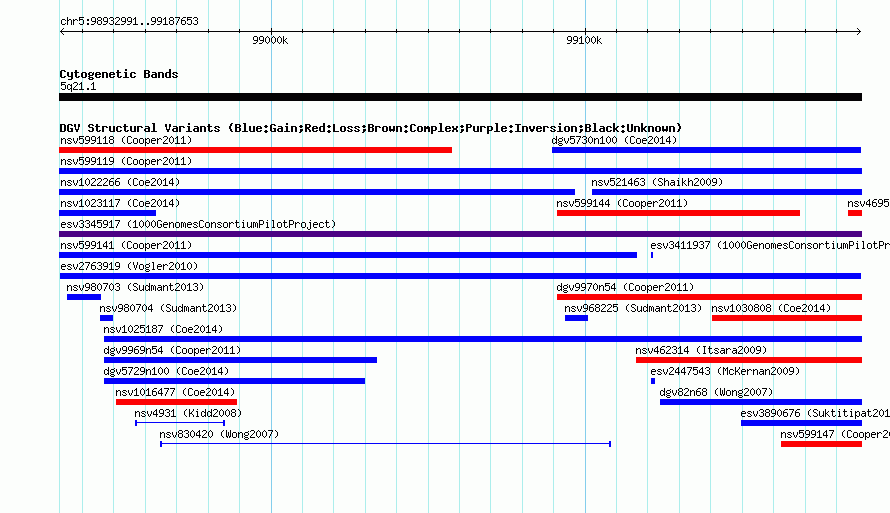The width and height of the screenshot is (890, 513).
Task: Select the small blue nsv968225 bar
Action: click(x=576, y=318)
